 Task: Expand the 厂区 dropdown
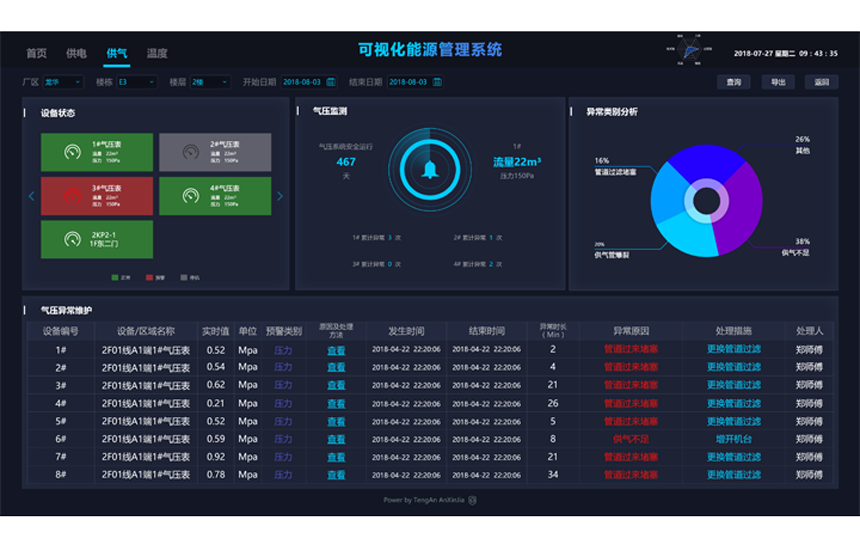tap(63, 82)
